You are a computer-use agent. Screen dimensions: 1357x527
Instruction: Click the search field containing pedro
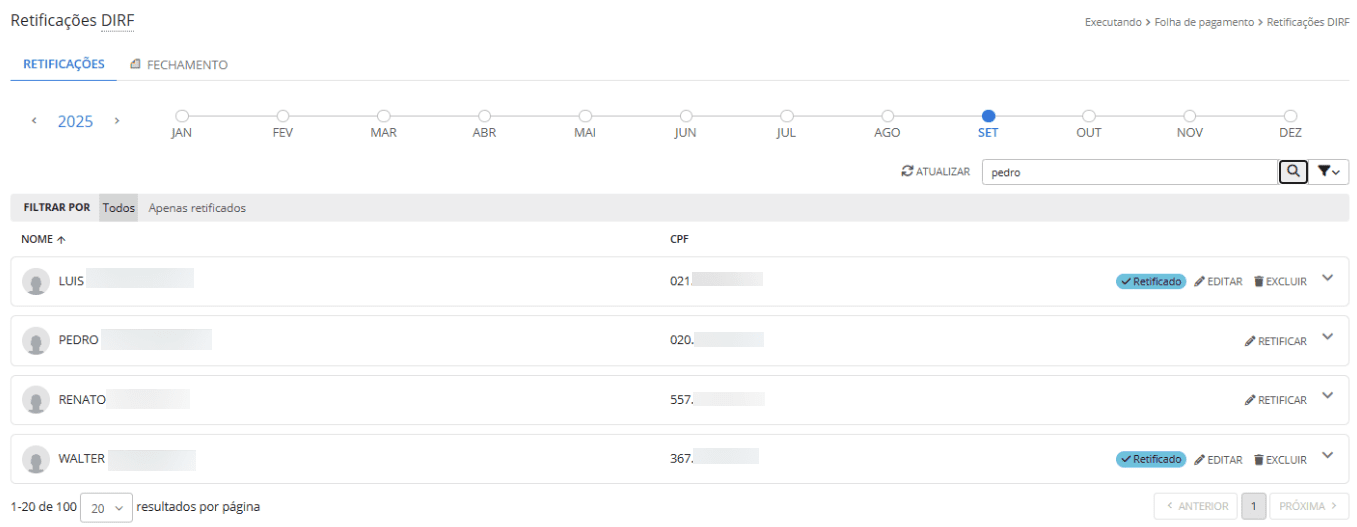[1130, 172]
